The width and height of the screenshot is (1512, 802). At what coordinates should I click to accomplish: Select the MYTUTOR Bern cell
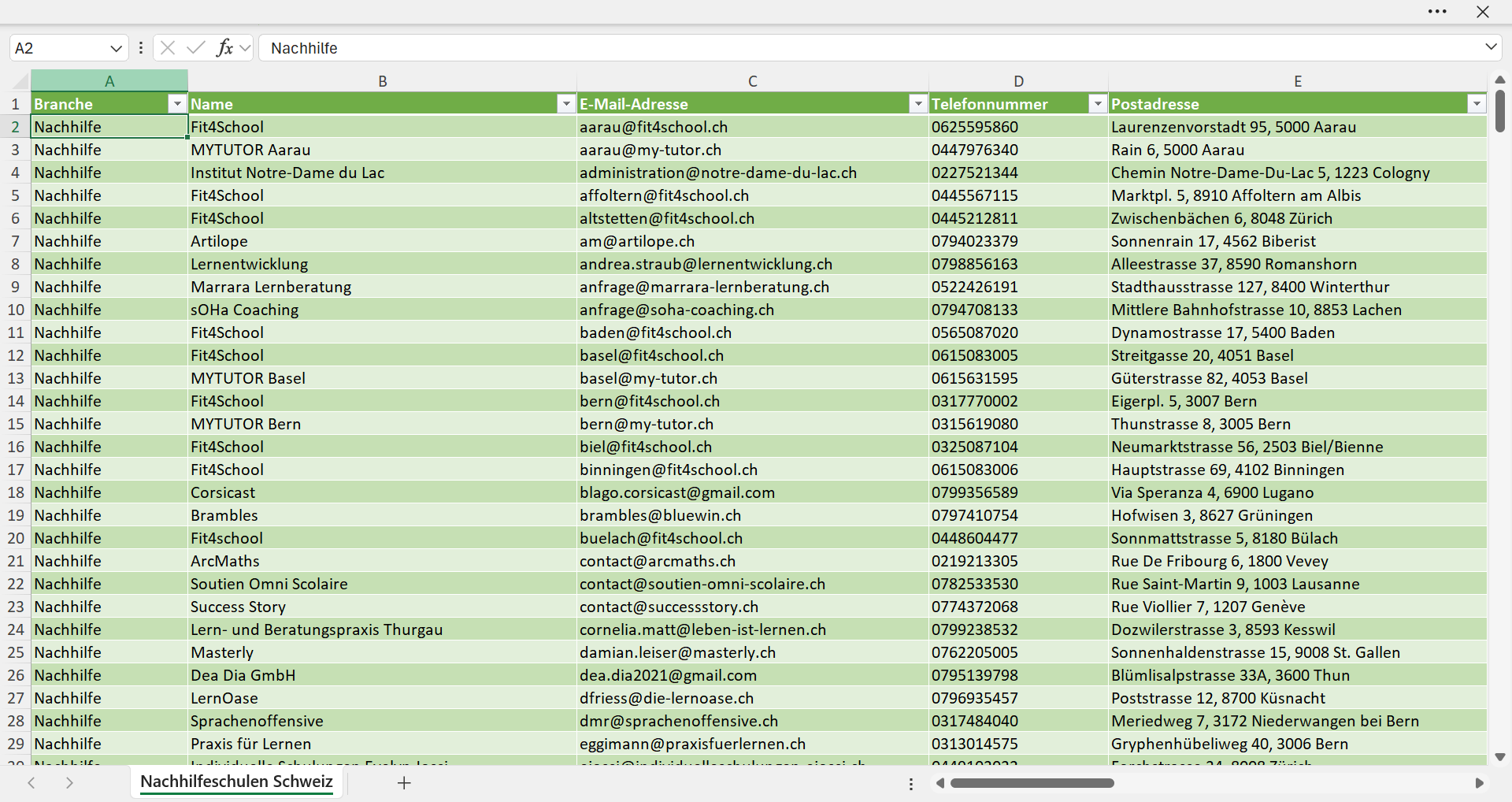point(383,424)
